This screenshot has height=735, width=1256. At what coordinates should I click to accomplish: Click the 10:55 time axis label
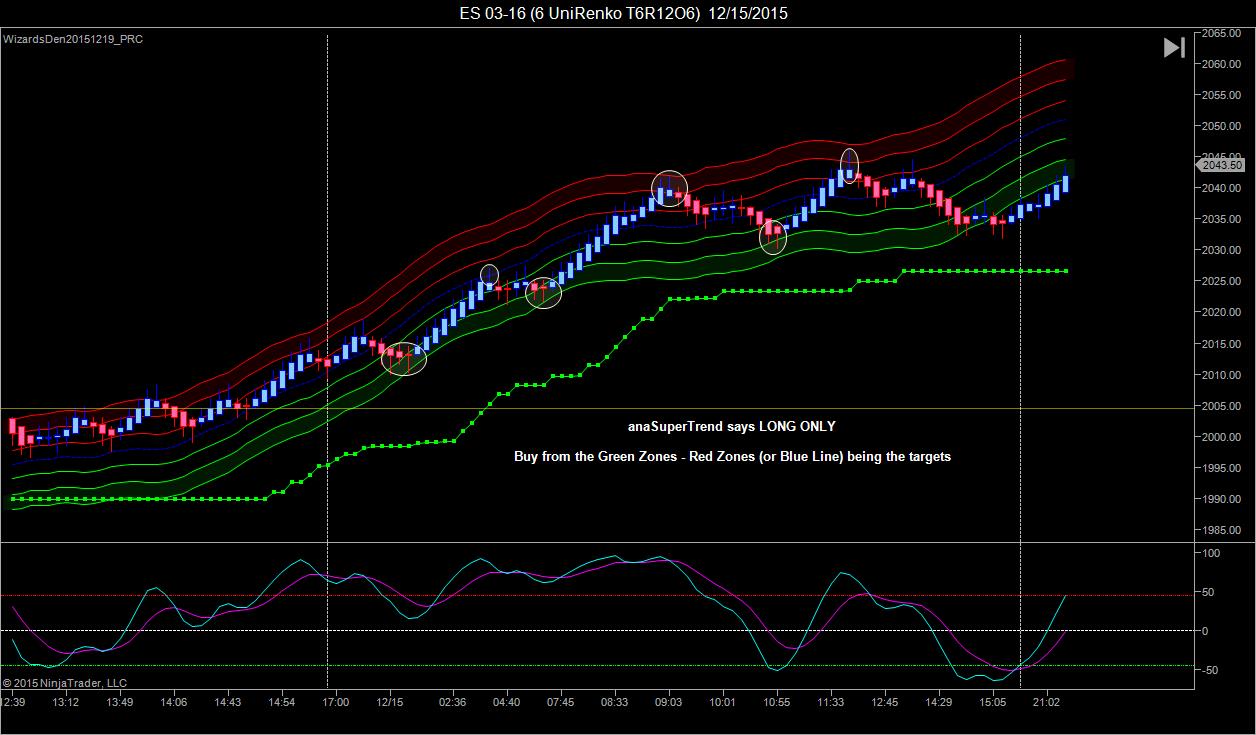(x=776, y=703)
